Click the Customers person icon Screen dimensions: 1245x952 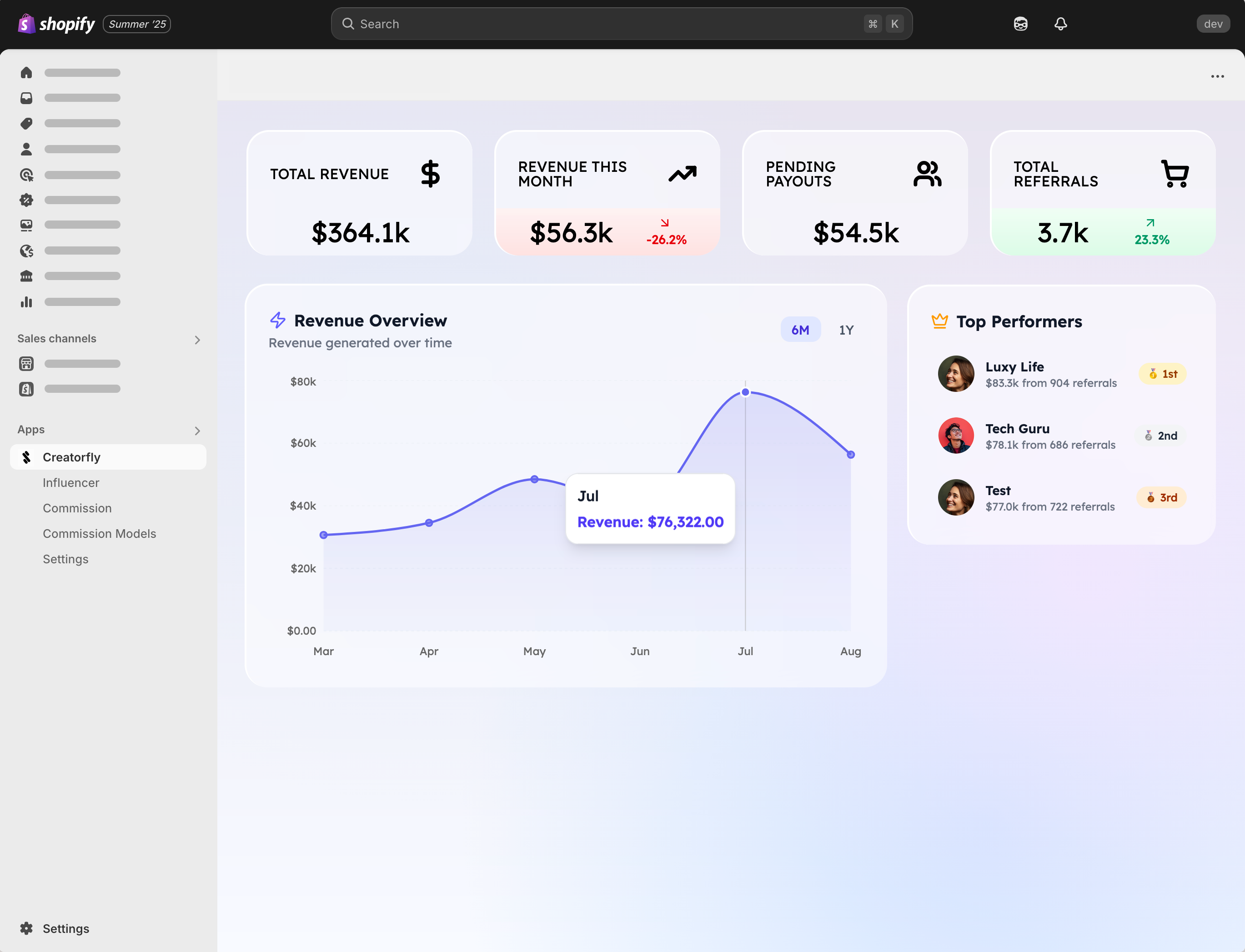click(26, 149)
